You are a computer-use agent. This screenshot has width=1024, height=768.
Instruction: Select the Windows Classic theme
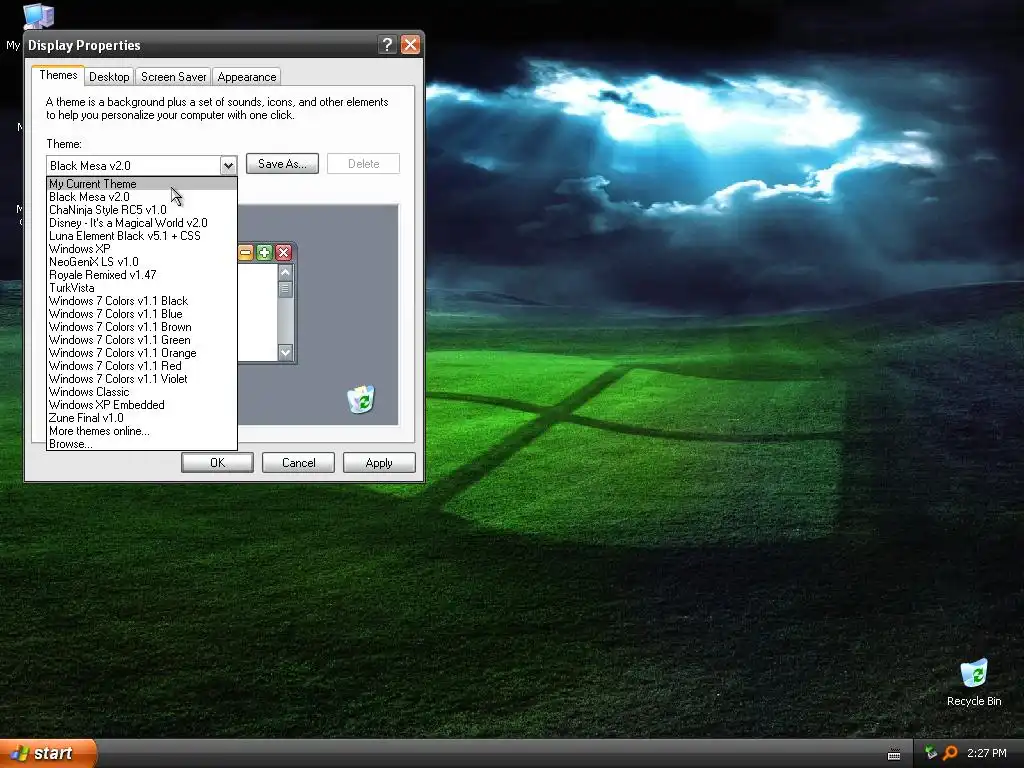pos(142,392)
